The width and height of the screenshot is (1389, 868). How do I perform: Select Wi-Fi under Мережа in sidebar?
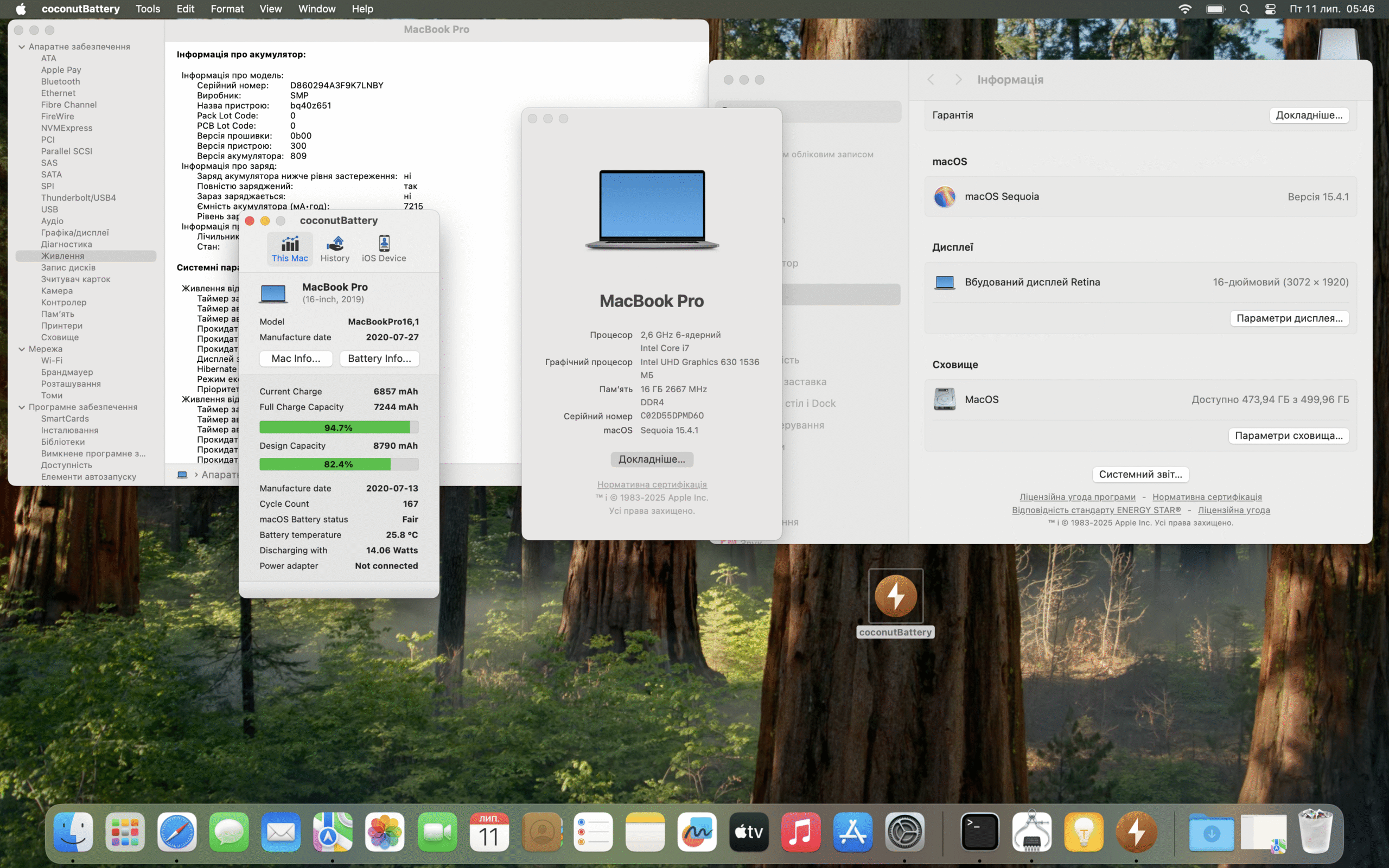coord(52,361)
